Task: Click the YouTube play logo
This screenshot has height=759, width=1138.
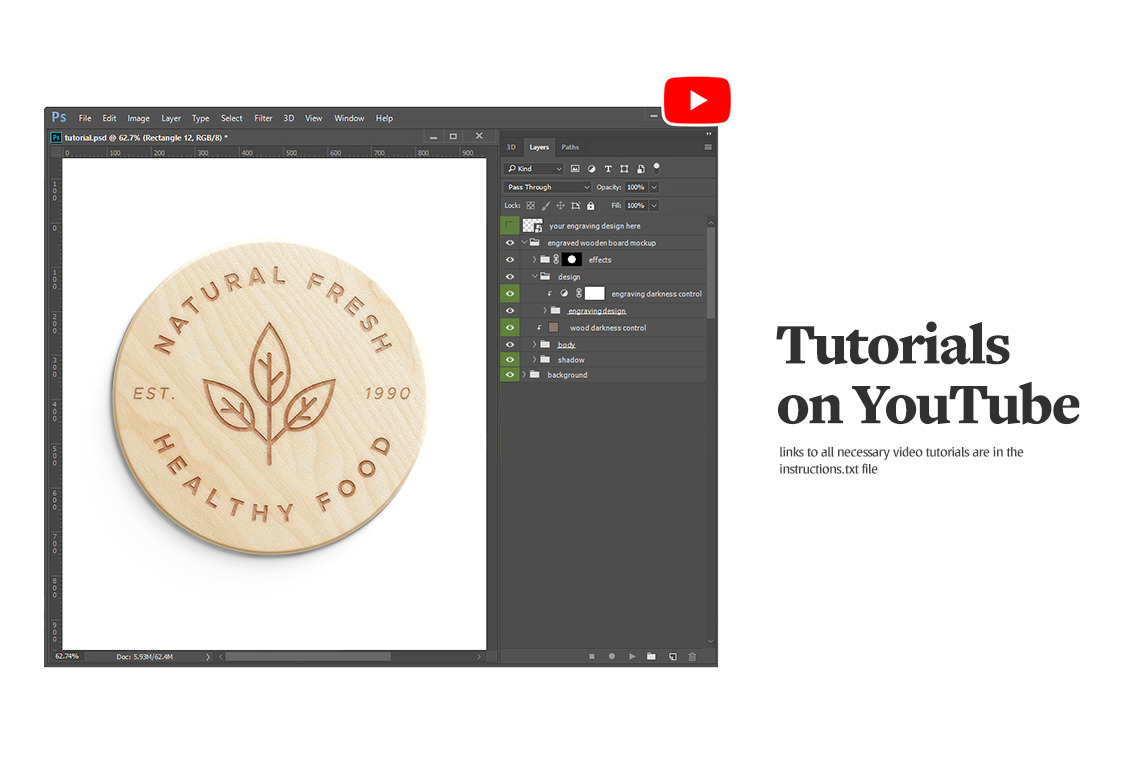Action: 697,101
